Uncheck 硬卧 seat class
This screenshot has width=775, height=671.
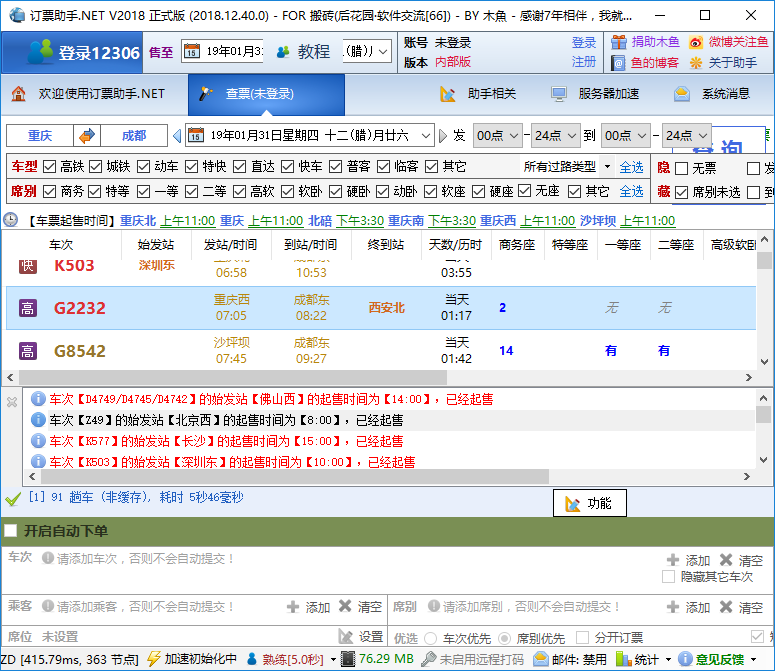[336, 191]
